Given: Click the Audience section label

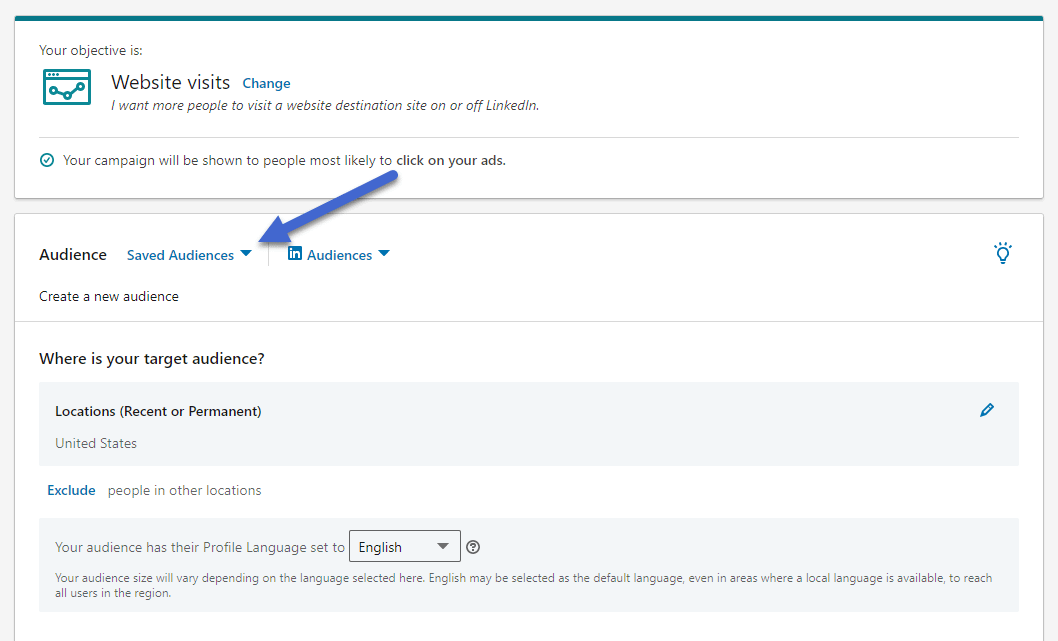Looking at the screenshot, I should 73,255.
